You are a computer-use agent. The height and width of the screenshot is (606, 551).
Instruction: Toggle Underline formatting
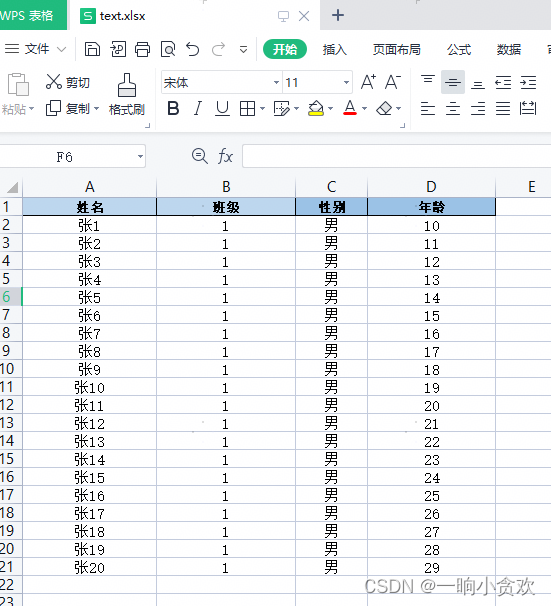222,109
